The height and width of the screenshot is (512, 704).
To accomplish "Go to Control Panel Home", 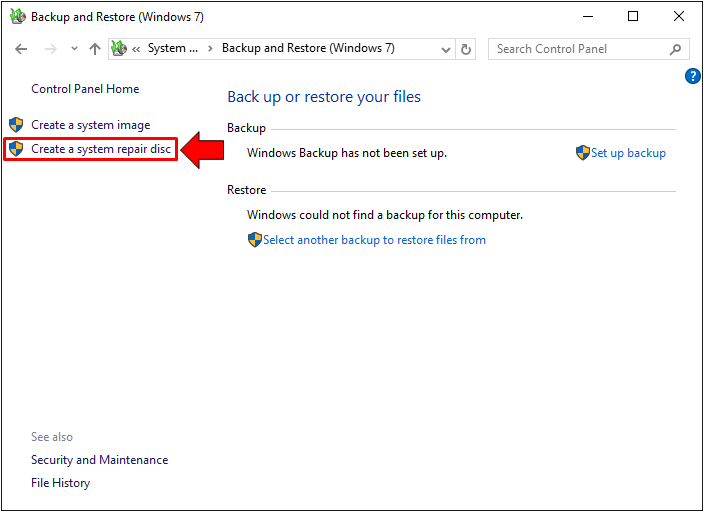I will point(85,89).
